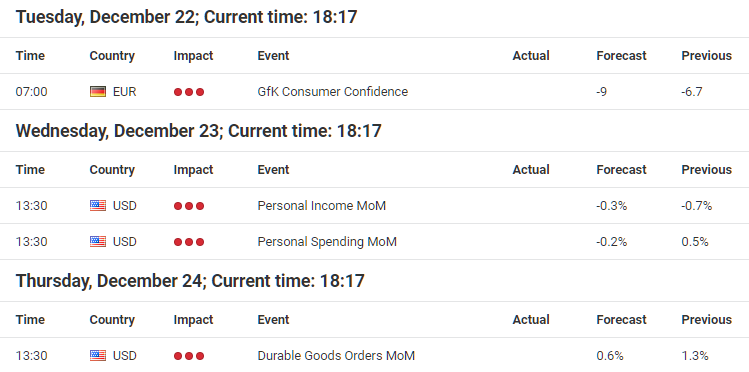
Task: Click impact dots for Personal Spending MoM
Action: coord(189,242)
